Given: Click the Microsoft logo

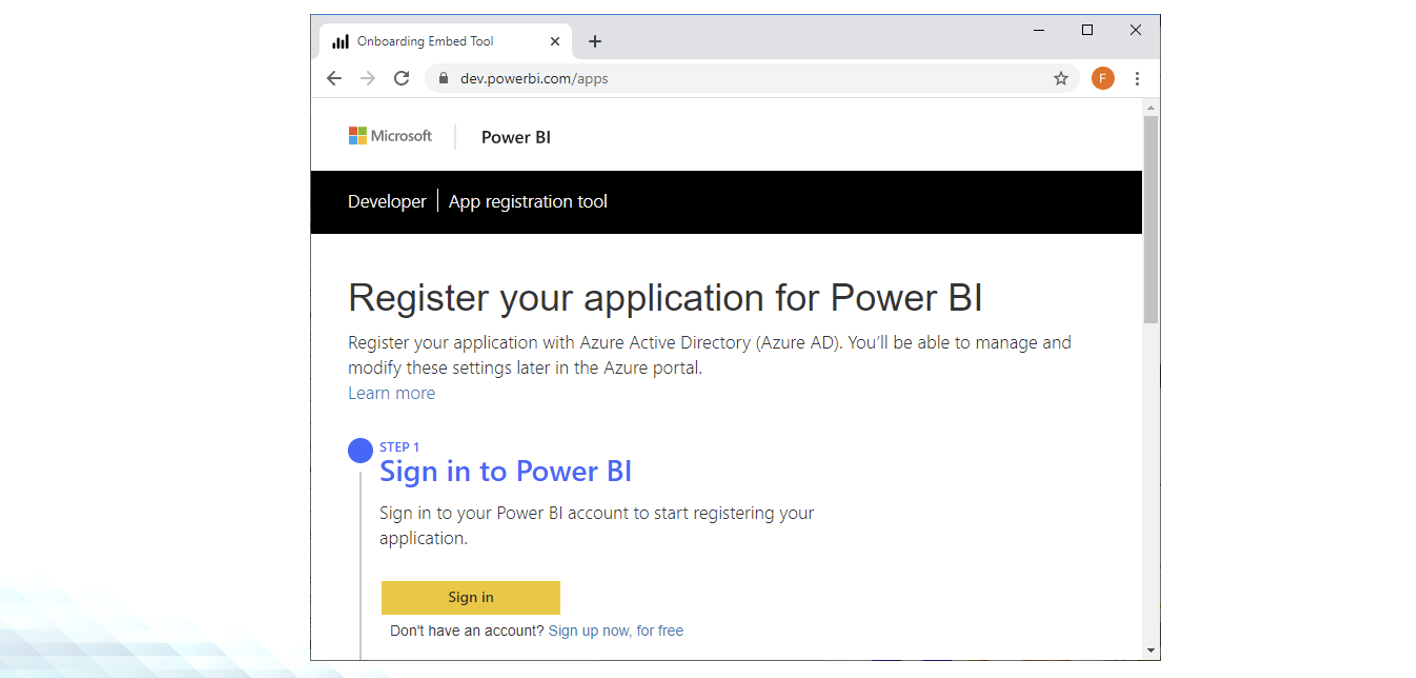Looking at the screenshot, I should pos(390,136).
